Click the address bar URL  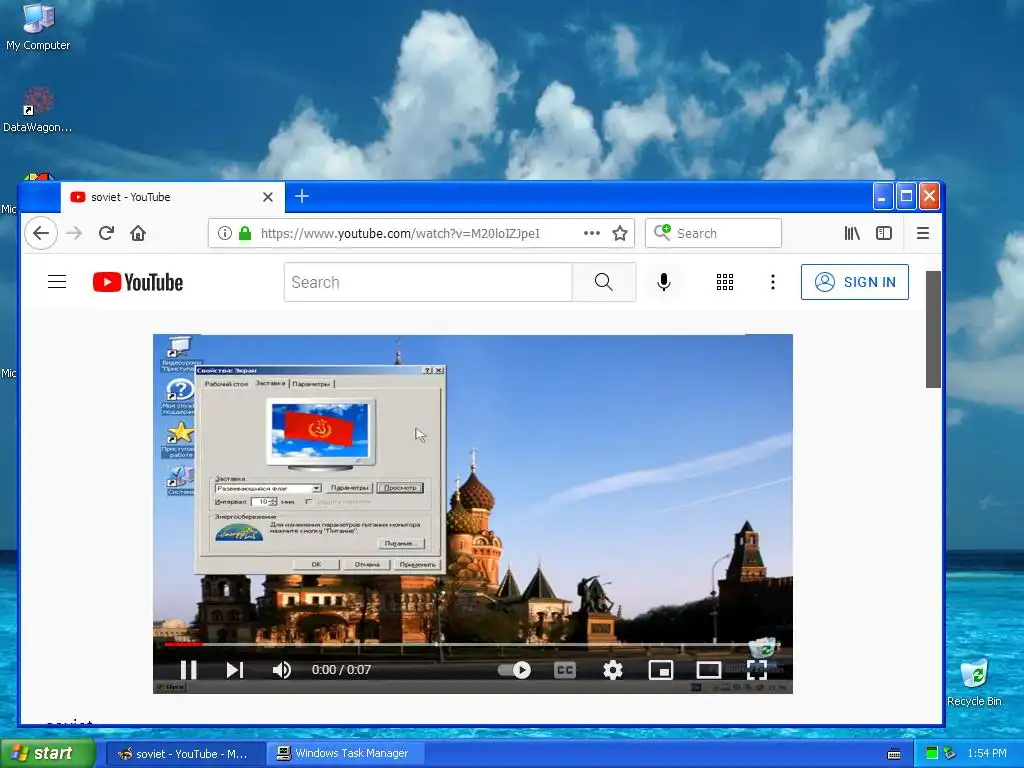[400, 233]
